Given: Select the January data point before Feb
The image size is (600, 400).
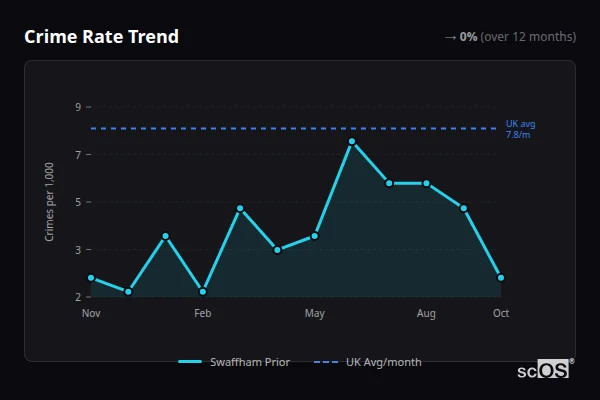Looking at the screenshot, I should [165, 236].
